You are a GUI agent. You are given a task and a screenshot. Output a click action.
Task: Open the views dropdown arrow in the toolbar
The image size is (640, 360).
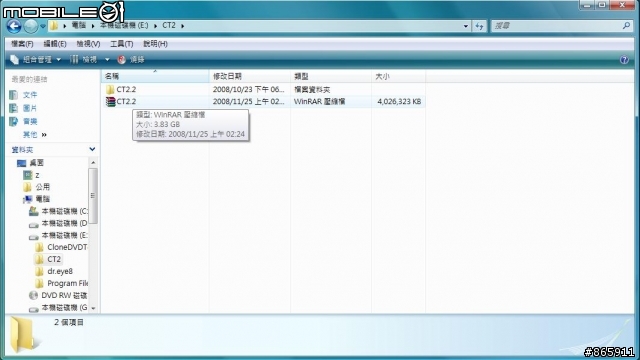(x=107, y=60)
